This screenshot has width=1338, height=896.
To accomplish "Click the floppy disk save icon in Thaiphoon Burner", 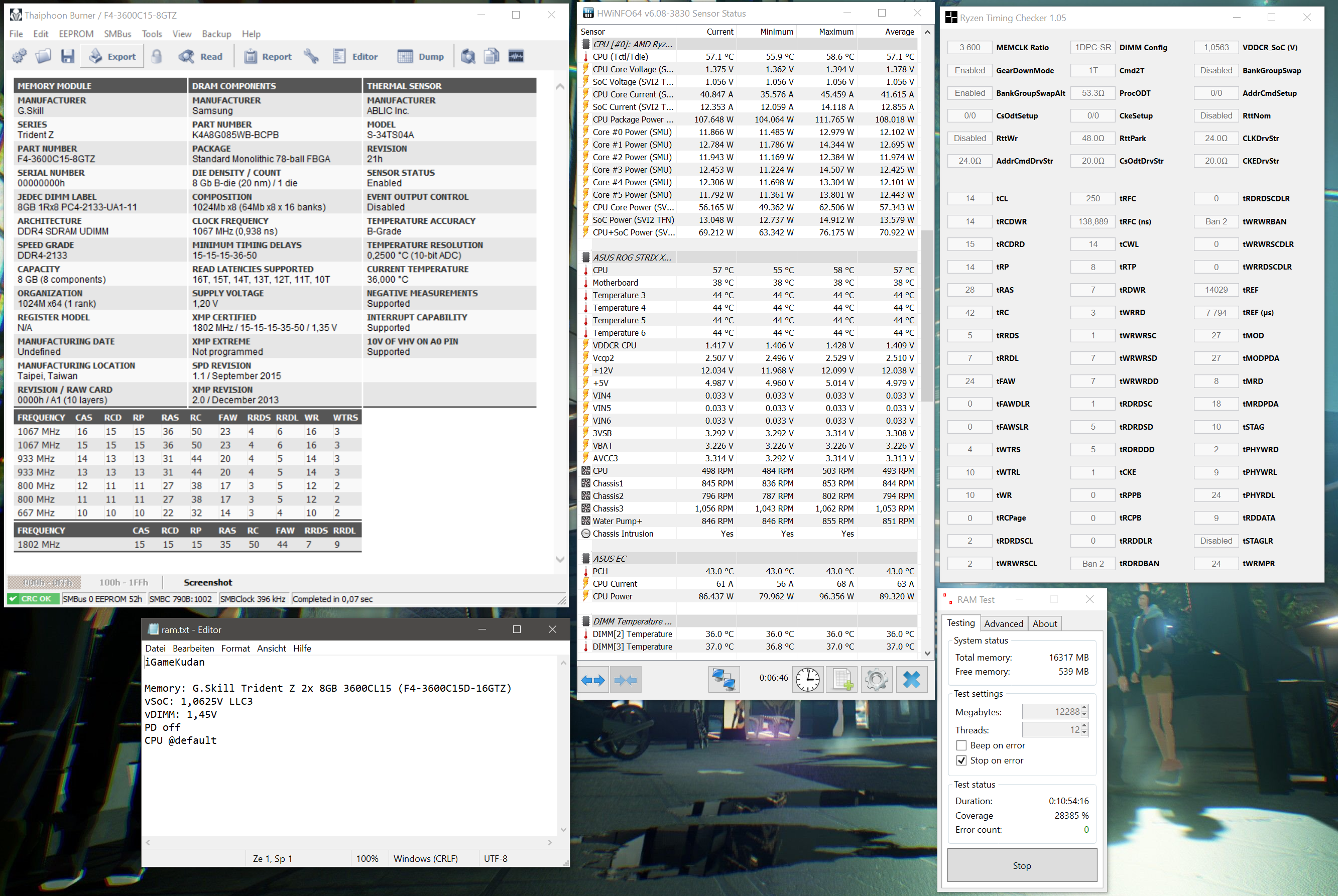I will coord(68,56).
